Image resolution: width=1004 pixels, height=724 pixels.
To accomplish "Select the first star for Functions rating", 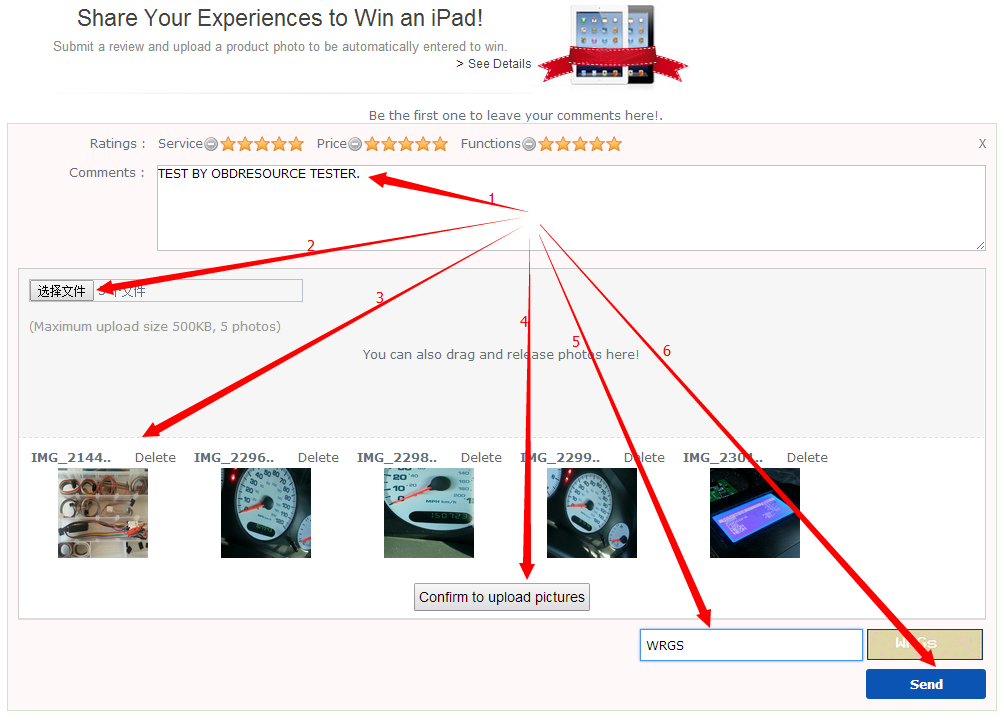I will point(546,144).
